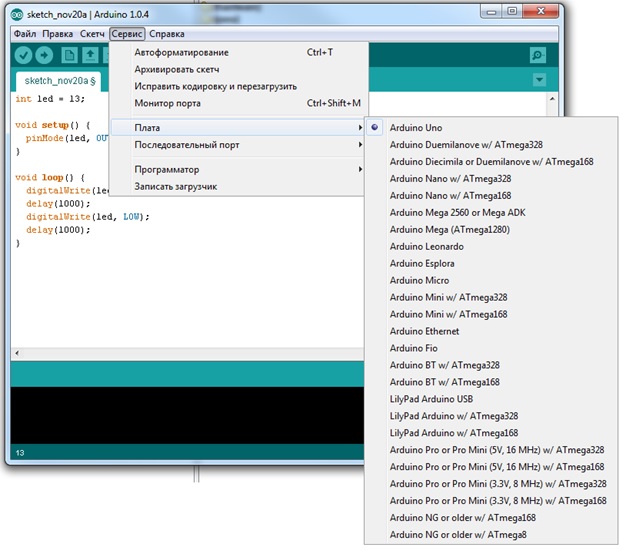The image size is (623, 551).
Task: Select Arduino Ethernet board
Action: [491, 331]
